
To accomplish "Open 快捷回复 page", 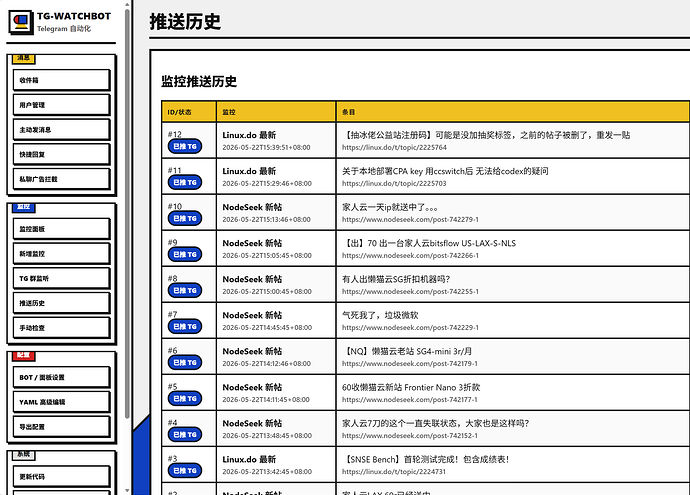I will tap(61, 154).
